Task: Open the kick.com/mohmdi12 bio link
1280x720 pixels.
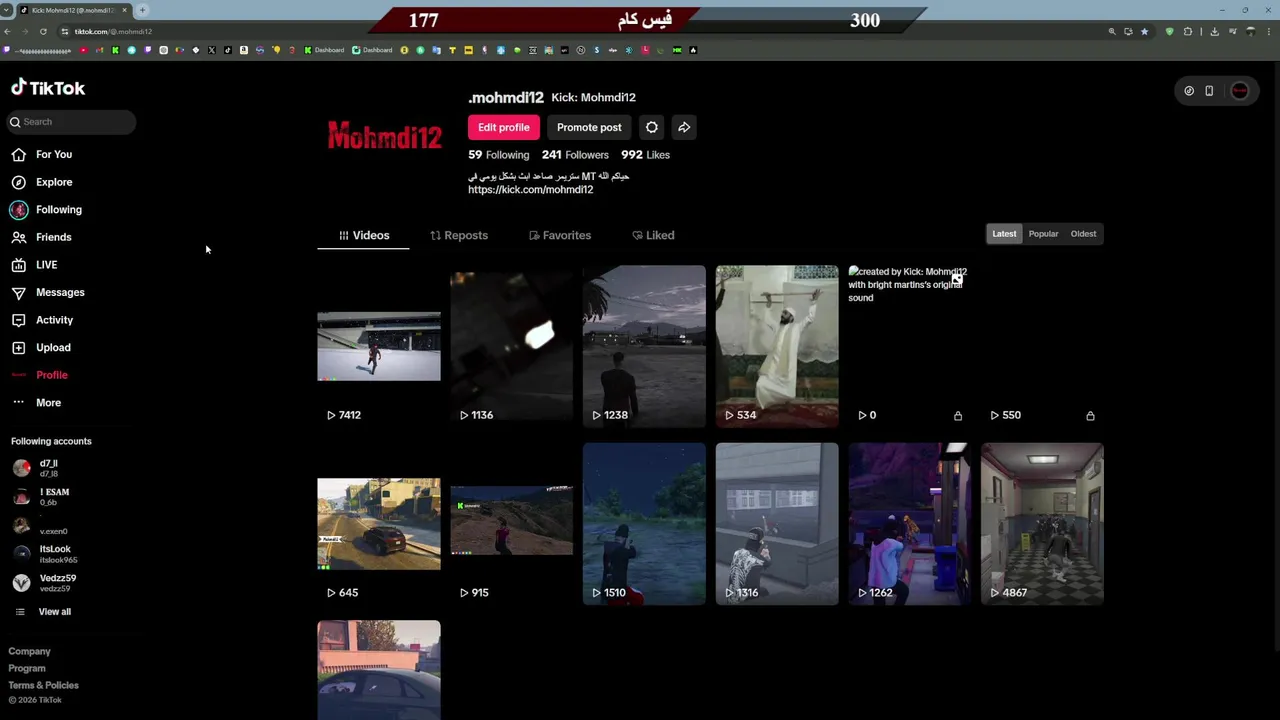Action: pyautogui.click(x=530, y=190)
